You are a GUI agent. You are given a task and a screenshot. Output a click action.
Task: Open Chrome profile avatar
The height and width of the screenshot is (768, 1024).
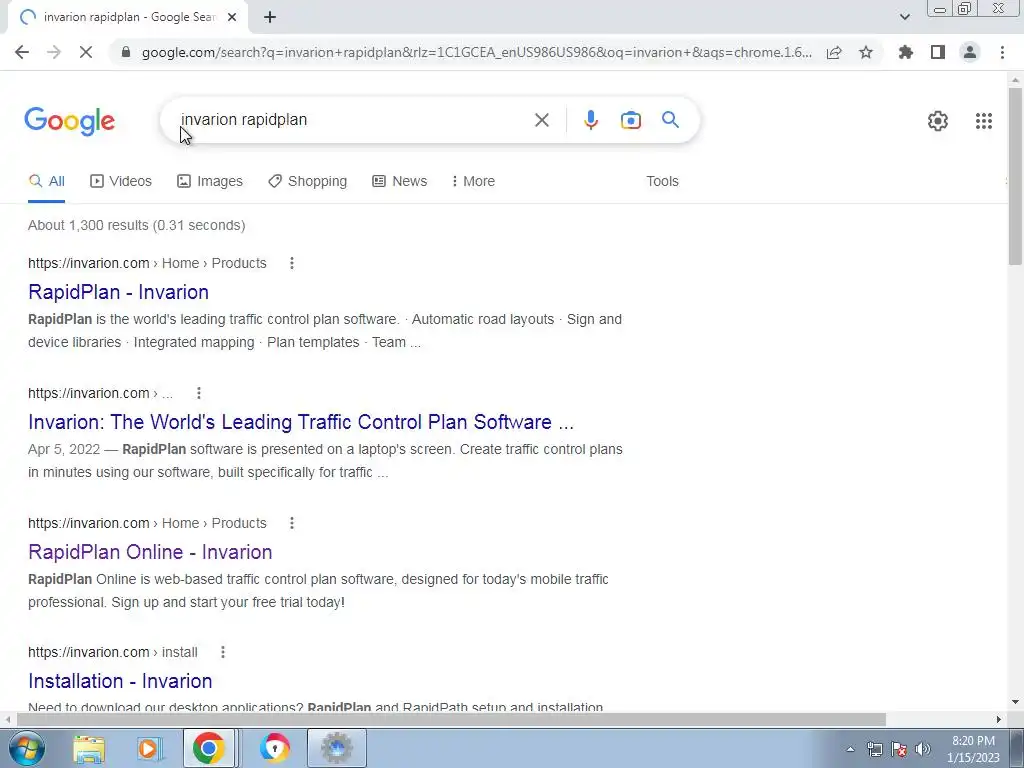pyautogui.click(x=970, y=52)
